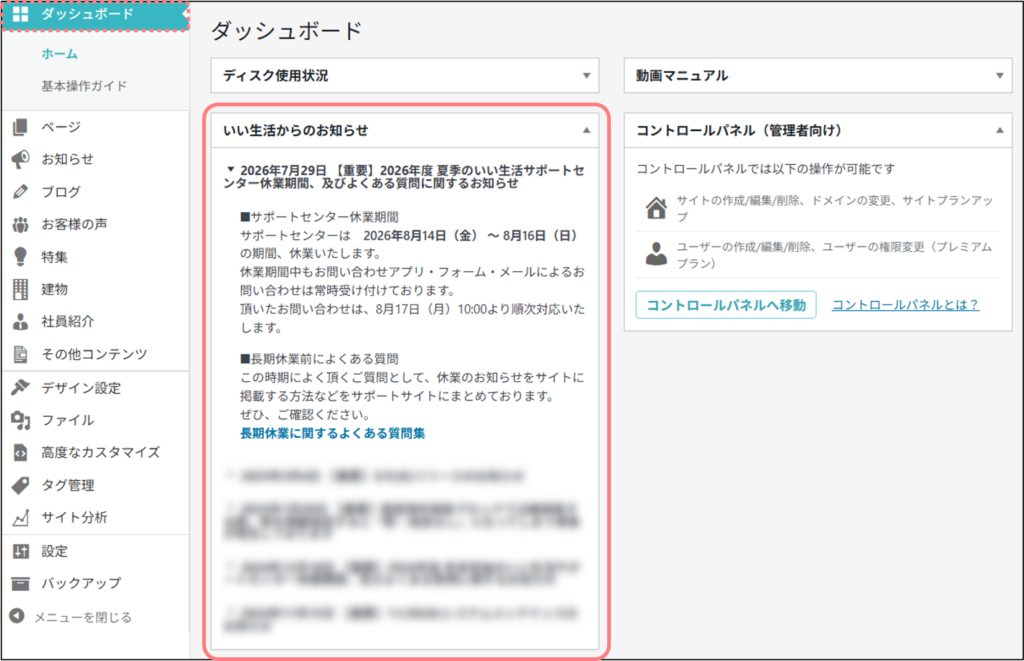Click the 動画マニュアル panel title

pos(682,76)
